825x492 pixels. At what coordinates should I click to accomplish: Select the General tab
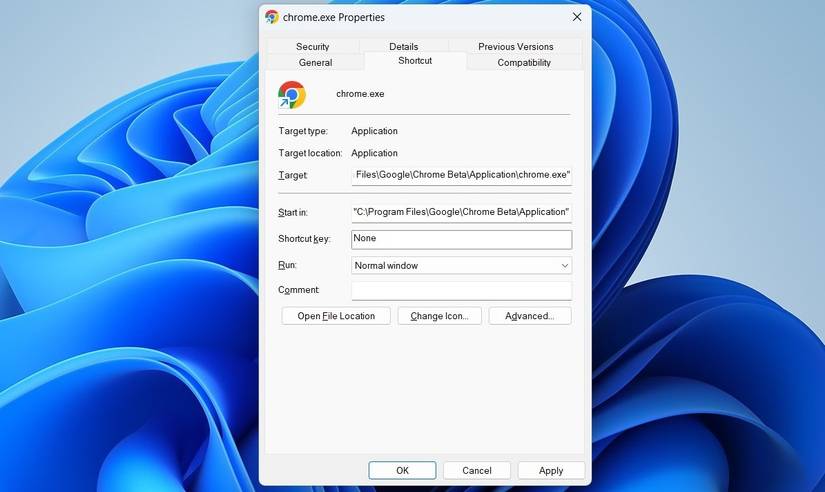pos(315,62)
